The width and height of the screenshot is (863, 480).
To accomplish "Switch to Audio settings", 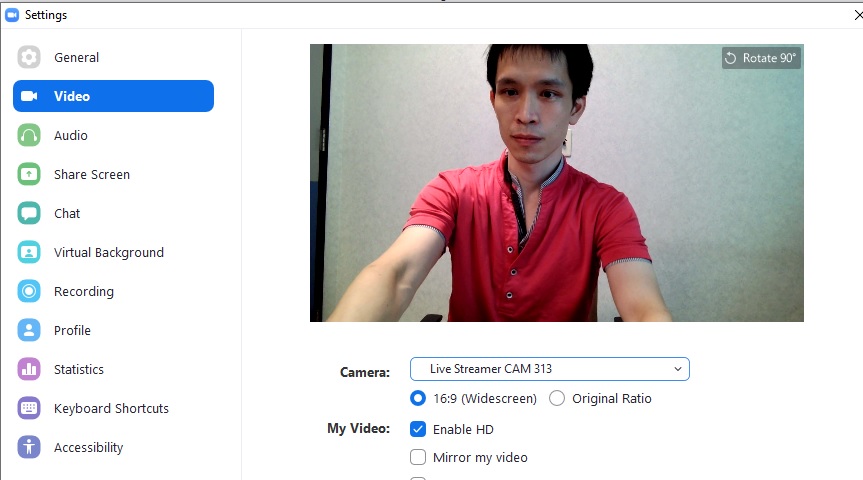I will pyautogui.click(x=113, y=135).
